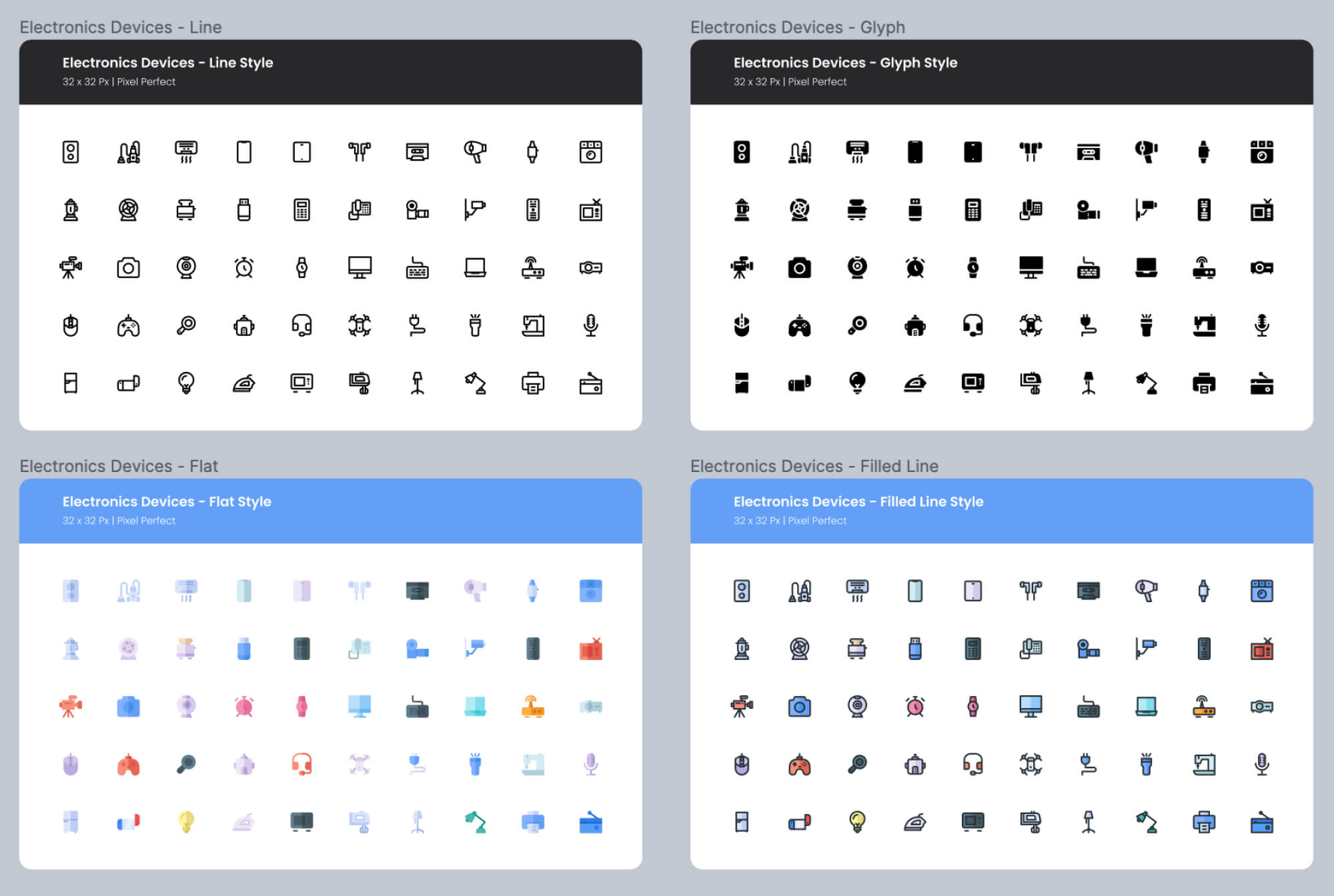The width and height of the screenshot is (1334, 896).
Task: Select the smartwatch icon in the Filled Line set
Action: pyautogui.click(x=1204, y=591)
